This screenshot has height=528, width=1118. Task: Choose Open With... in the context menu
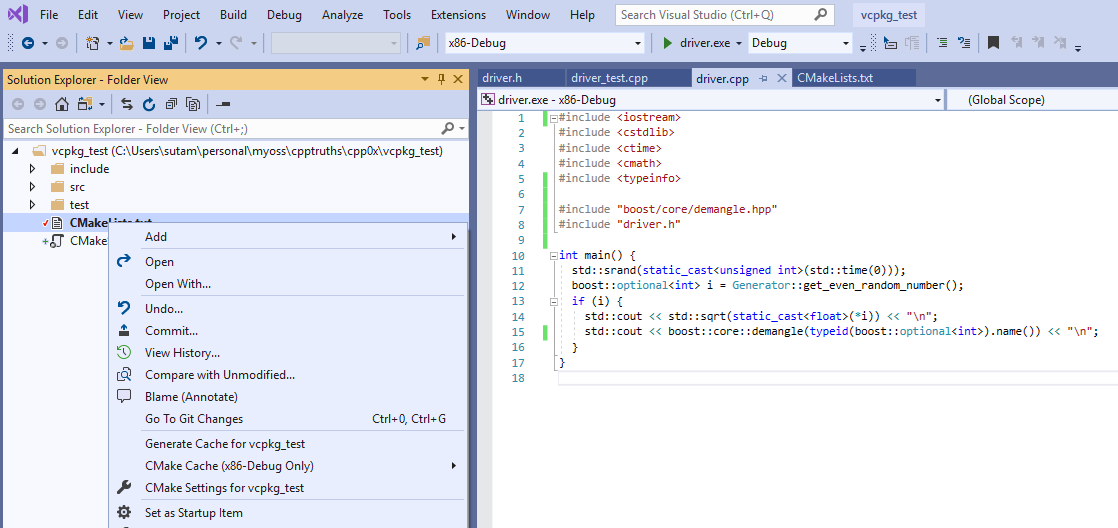click(x=287, y=284)
